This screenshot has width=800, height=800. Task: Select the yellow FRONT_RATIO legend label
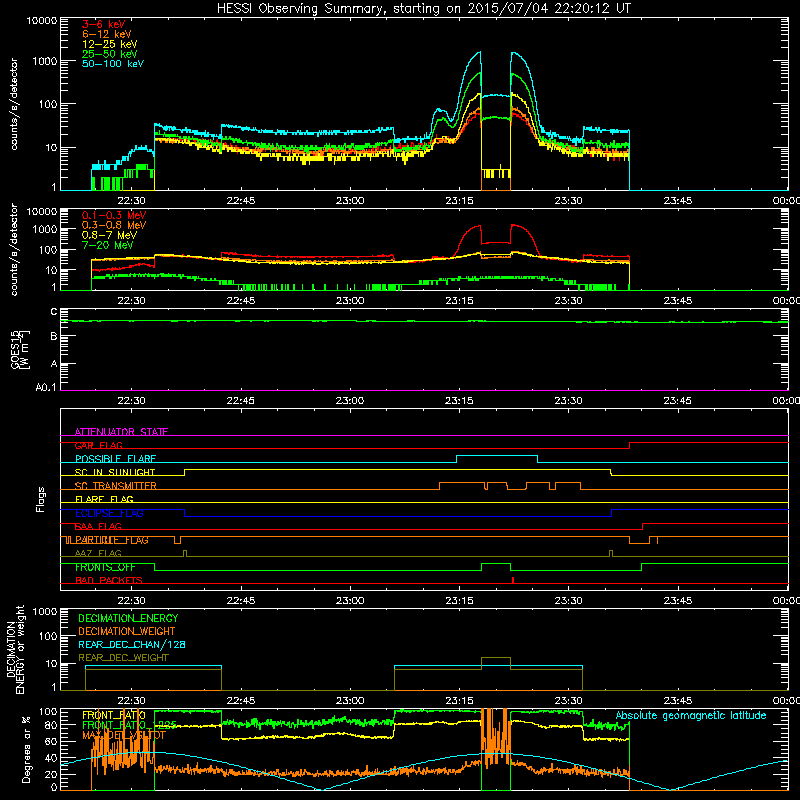[114, 715]
